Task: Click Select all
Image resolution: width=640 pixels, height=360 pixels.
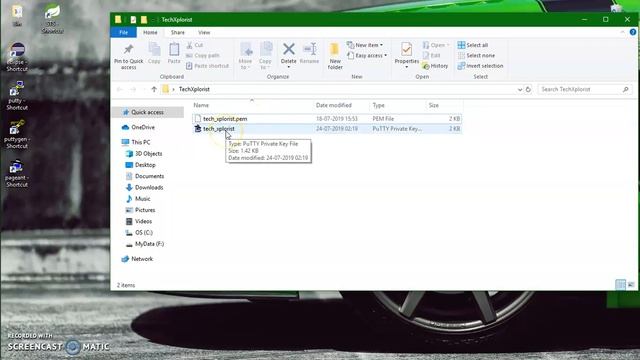Action: [473, 45]
